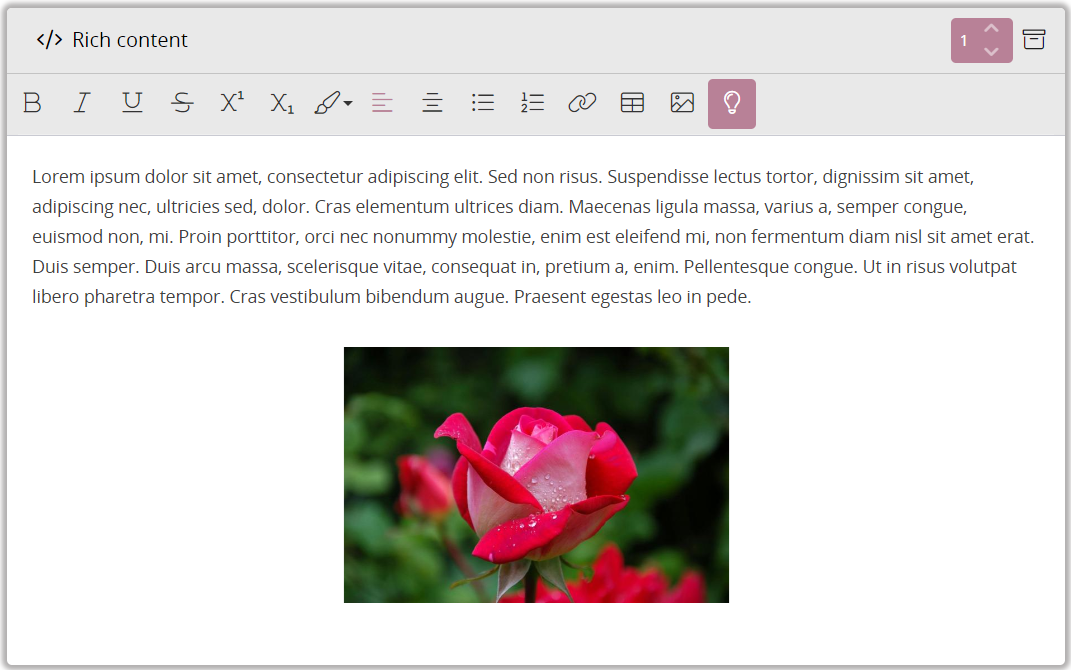Underline the selected text

[x=132, y=103]
